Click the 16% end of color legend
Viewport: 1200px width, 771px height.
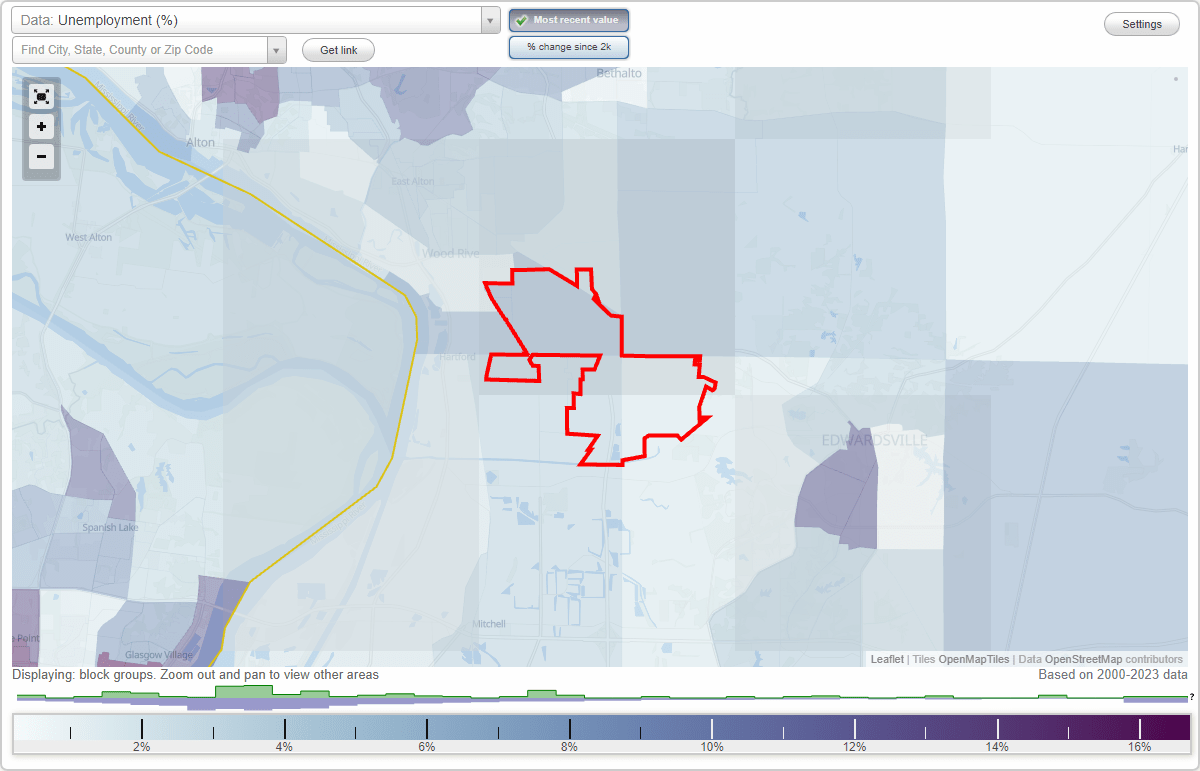click(1140, 747)
